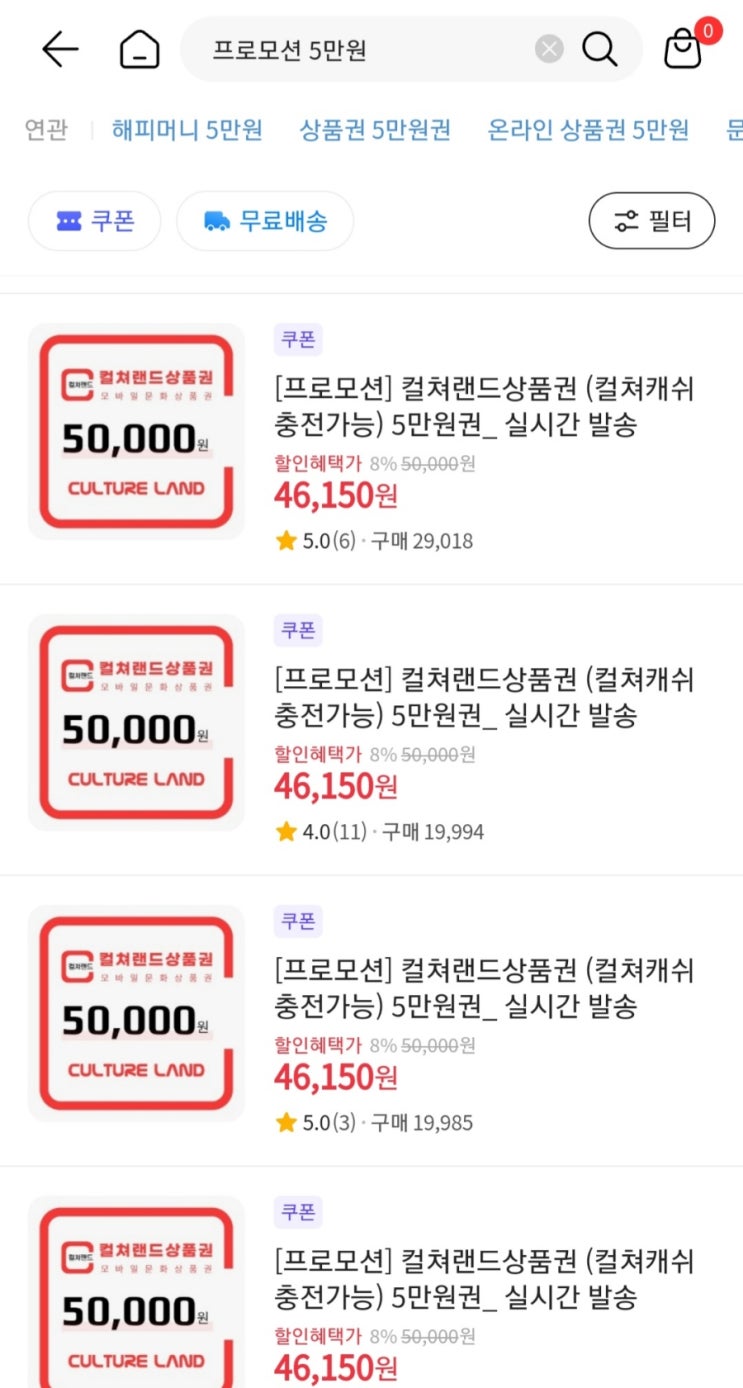Tap the back arrow icon
This screenshot has width=743, height=1388.
(x=60, y=49)
